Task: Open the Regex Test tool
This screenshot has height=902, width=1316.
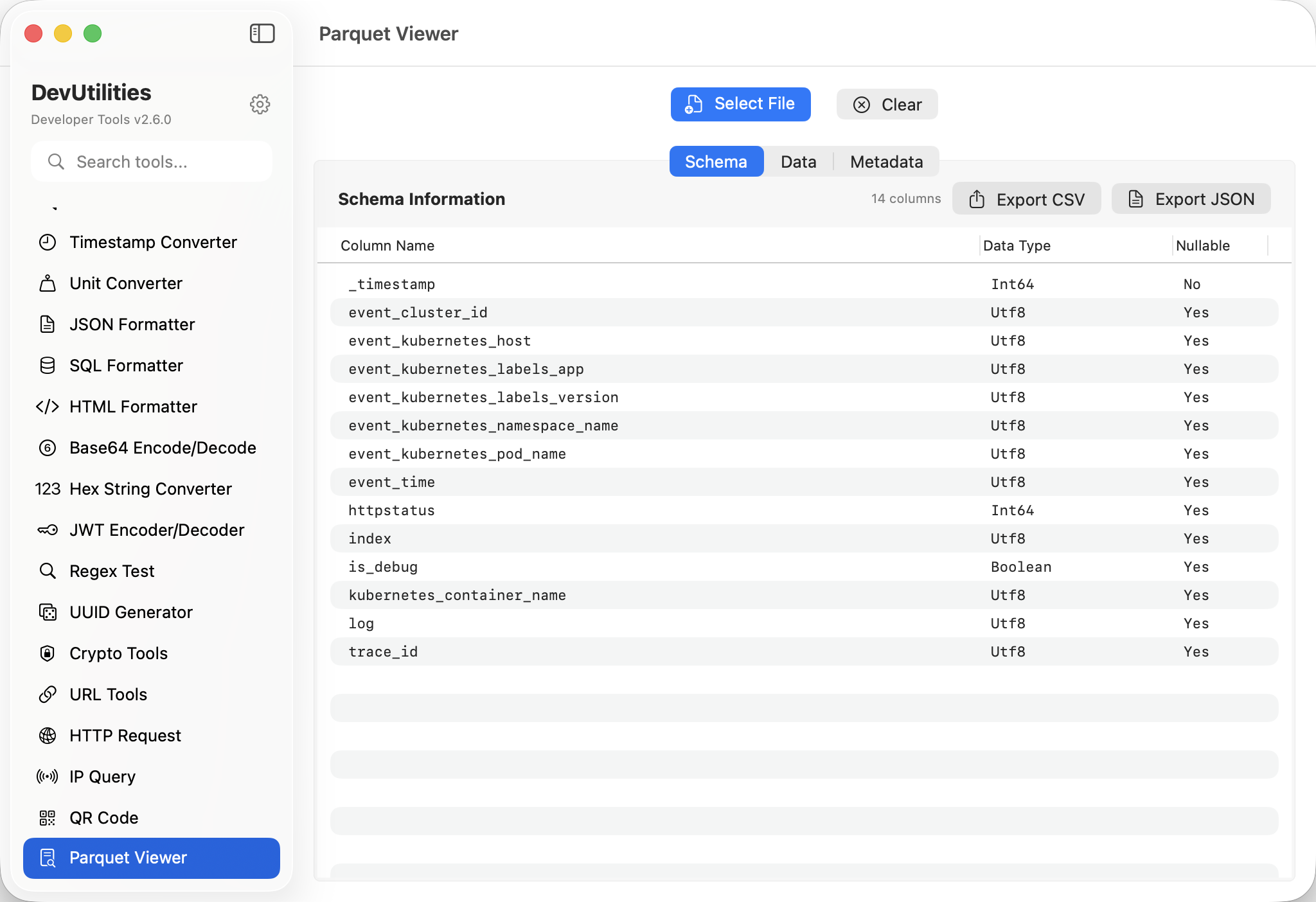Action: [x=111, y=571]
